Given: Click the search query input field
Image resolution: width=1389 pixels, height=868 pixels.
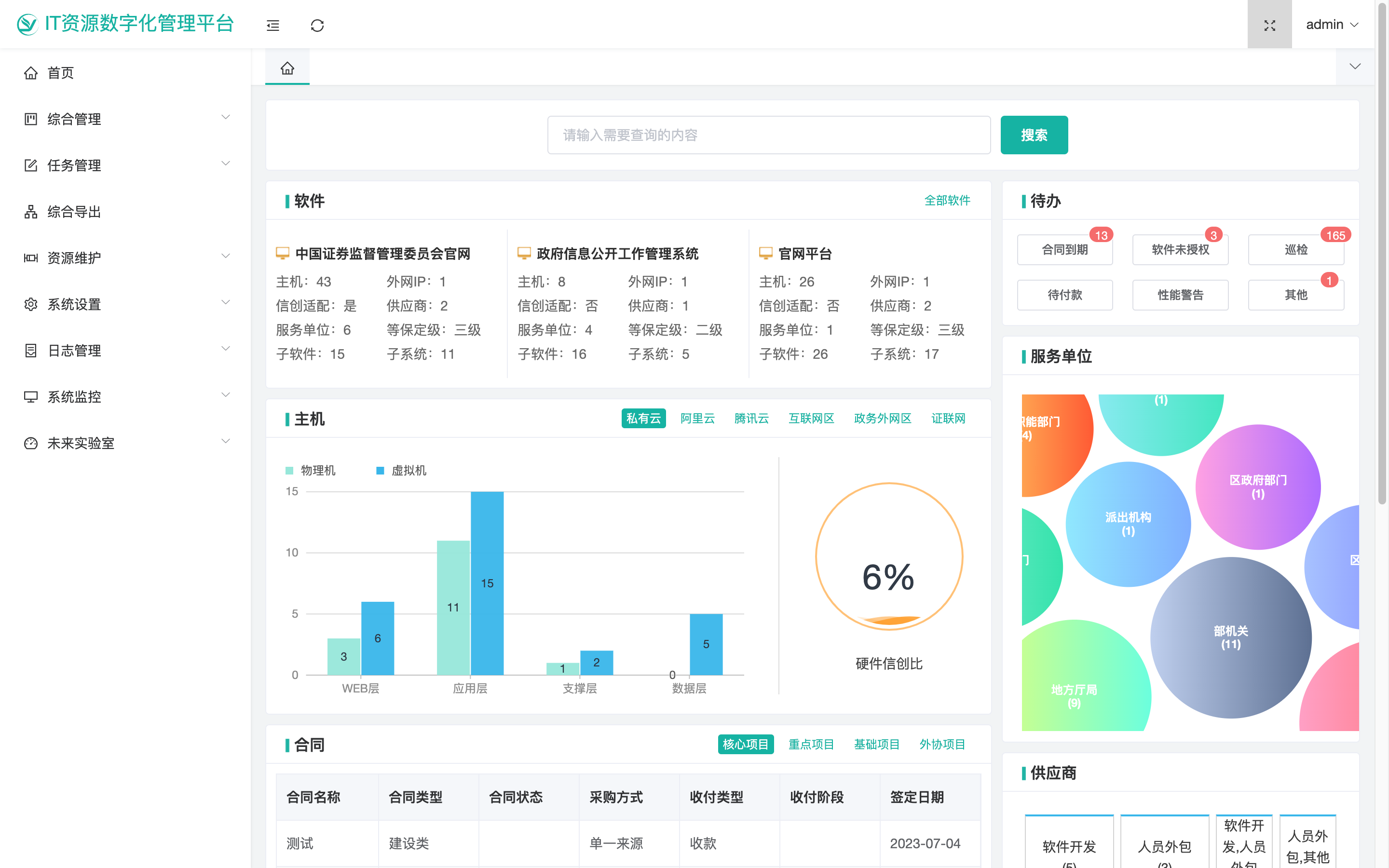Looking at the screenshot, I should [769, 135].
